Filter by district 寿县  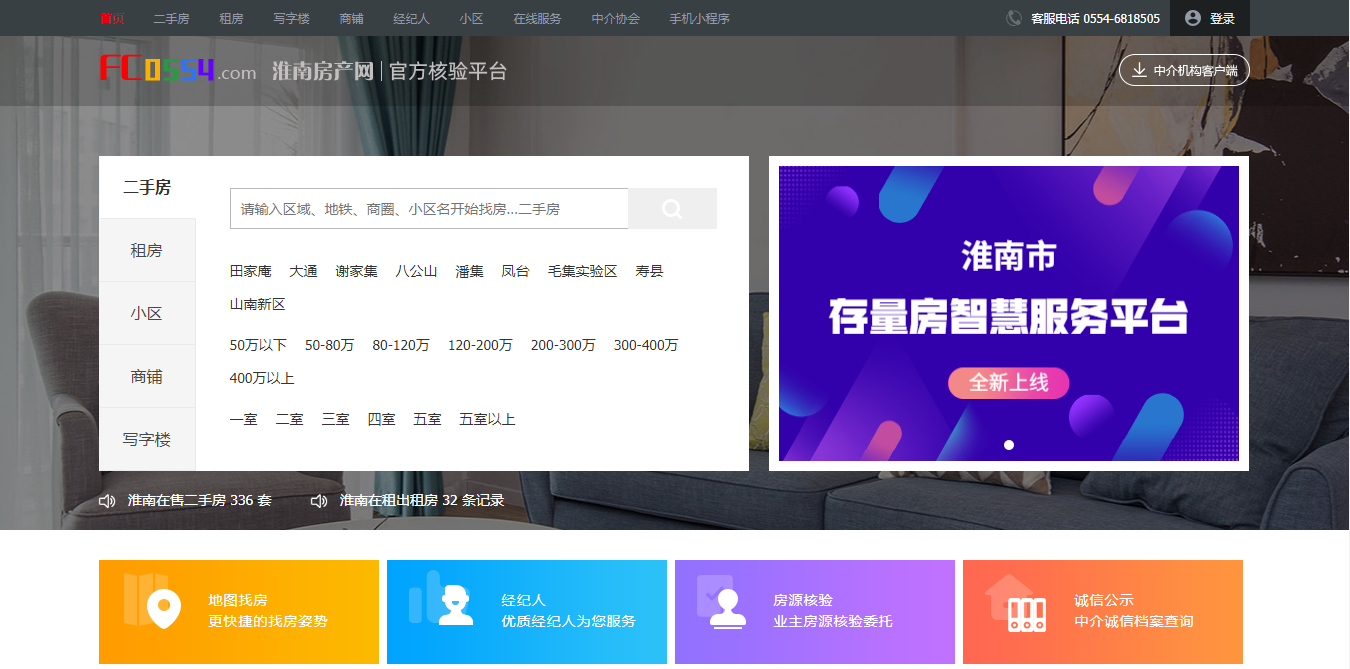[649, 271]
